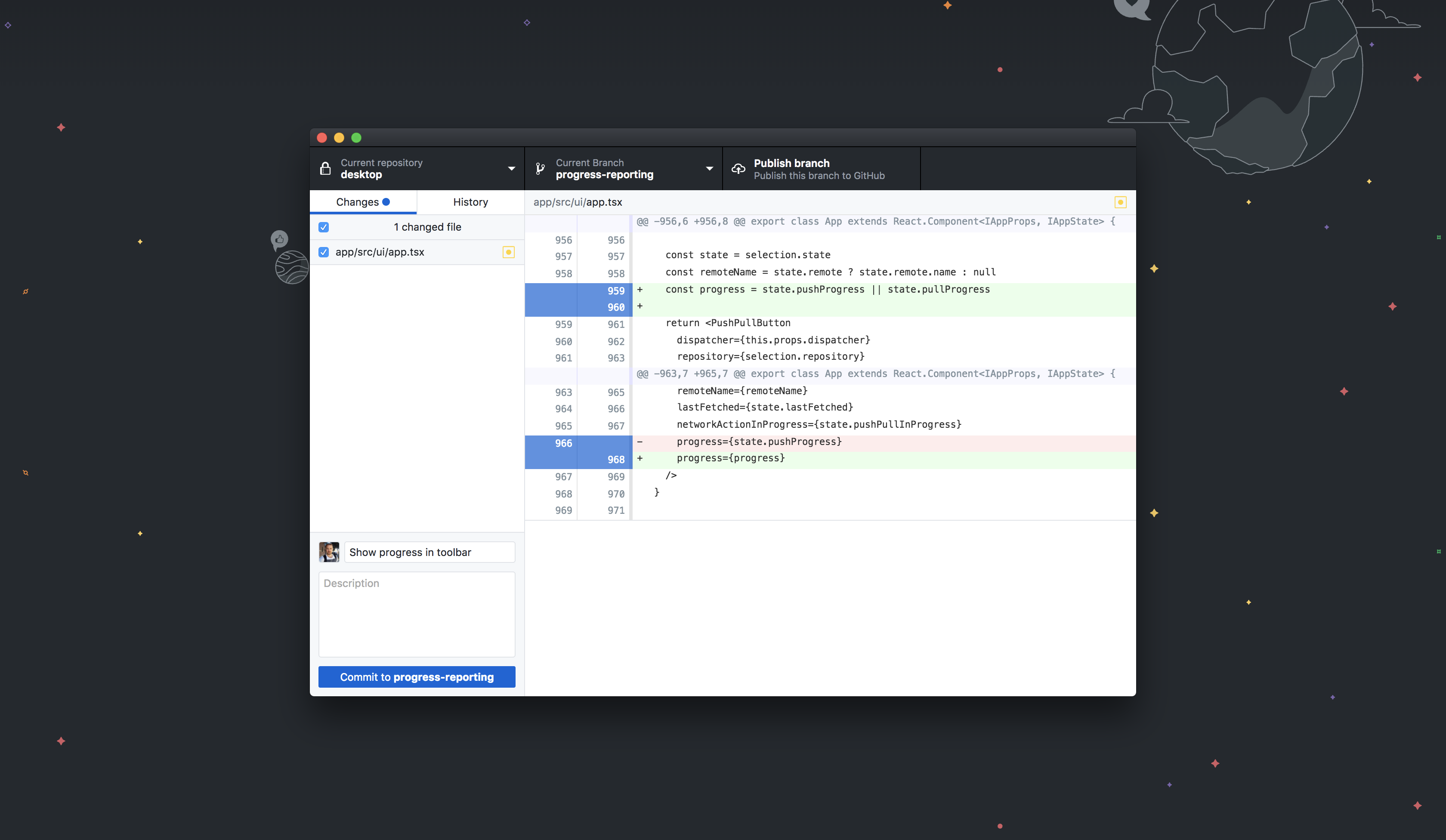The width and height of the screenshot is (1446, 840).
Task: Click the publish cloud upload icon
Action: coord(738,169)
